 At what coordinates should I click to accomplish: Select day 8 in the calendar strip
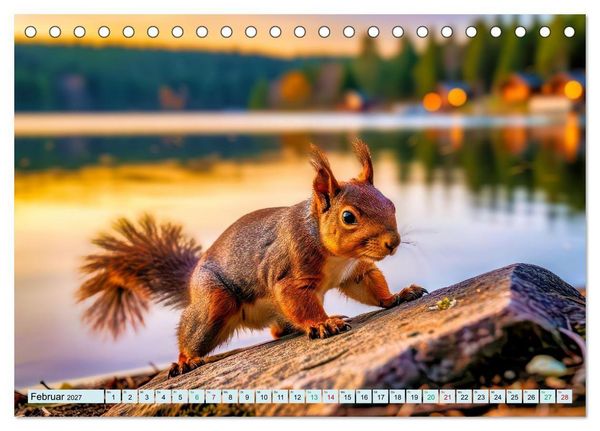point(230,397)
